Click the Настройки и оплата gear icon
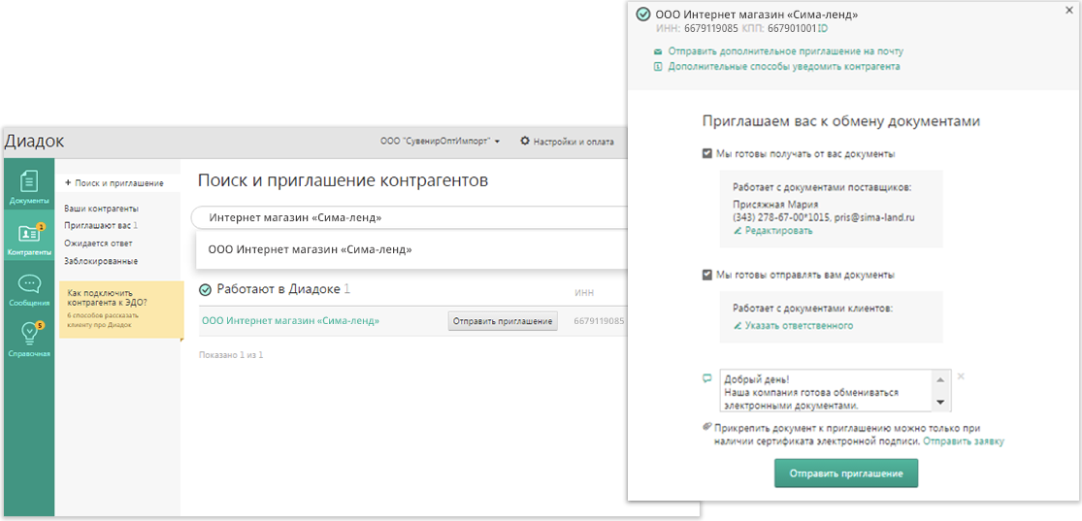This screenshot has width=1082, height=521. pos(525,141)
